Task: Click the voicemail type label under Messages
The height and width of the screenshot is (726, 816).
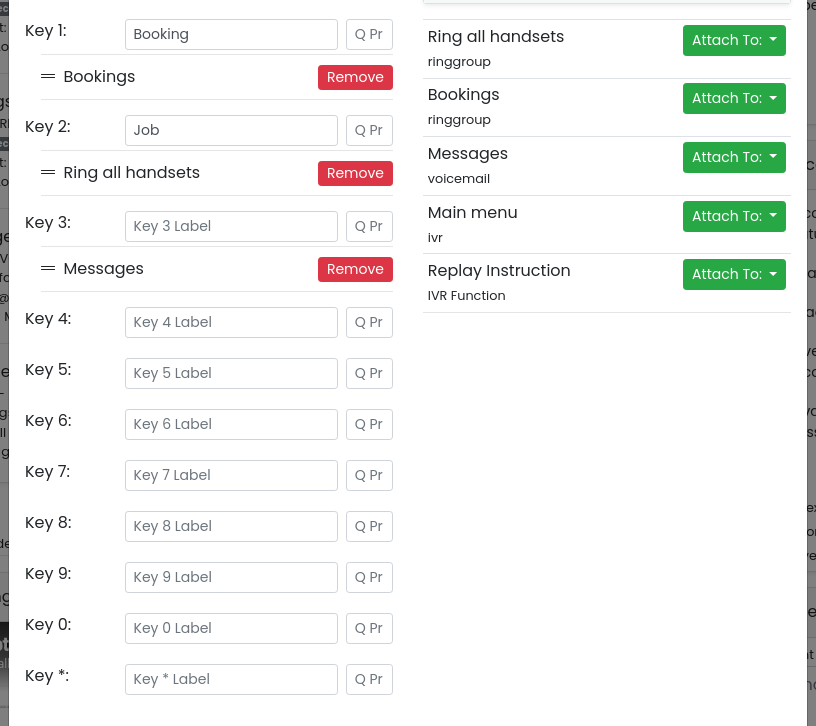Action: click(458, 179)
